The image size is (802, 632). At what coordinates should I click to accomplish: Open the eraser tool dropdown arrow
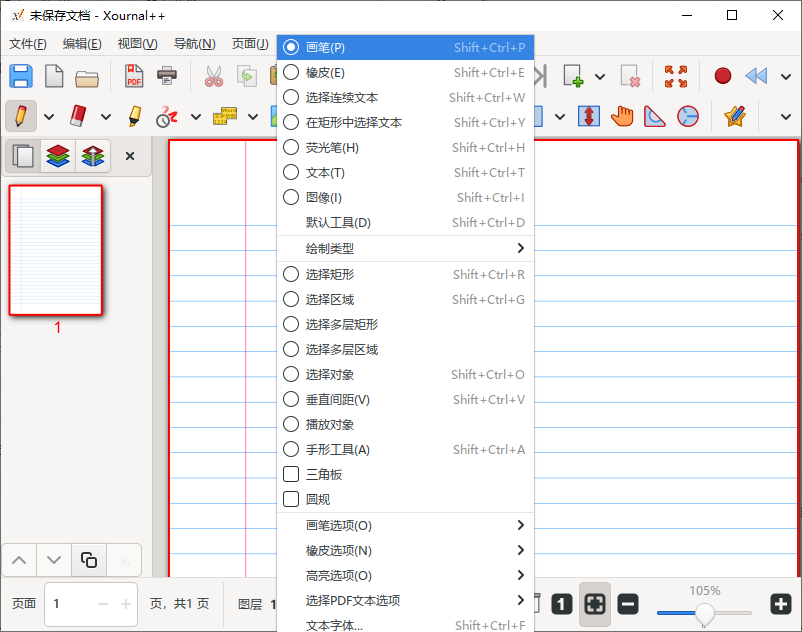(x=105, y=117)
